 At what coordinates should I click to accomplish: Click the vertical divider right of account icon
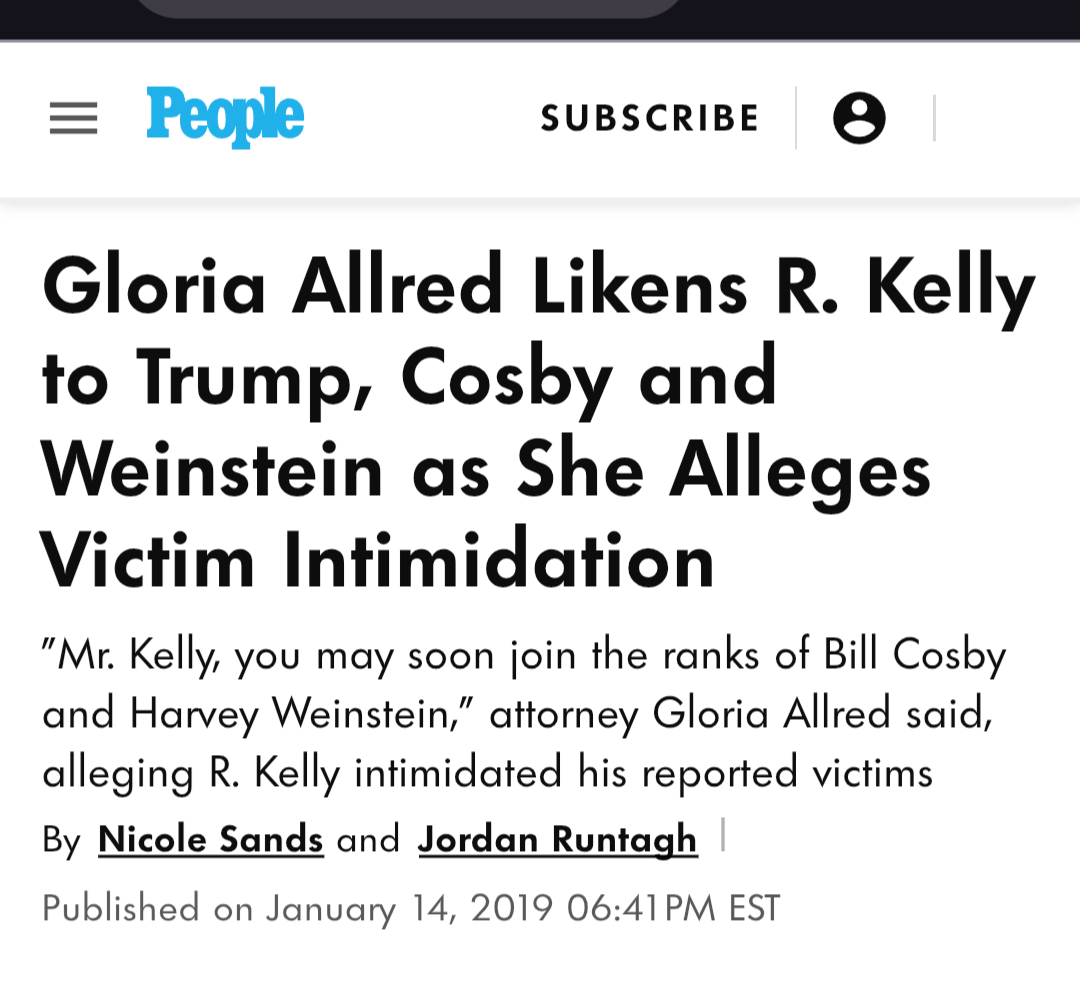(x=934, y=118)
